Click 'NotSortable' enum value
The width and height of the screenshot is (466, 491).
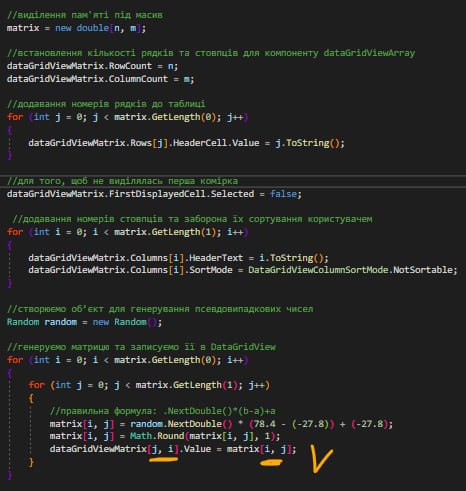[x=423, y=270]
